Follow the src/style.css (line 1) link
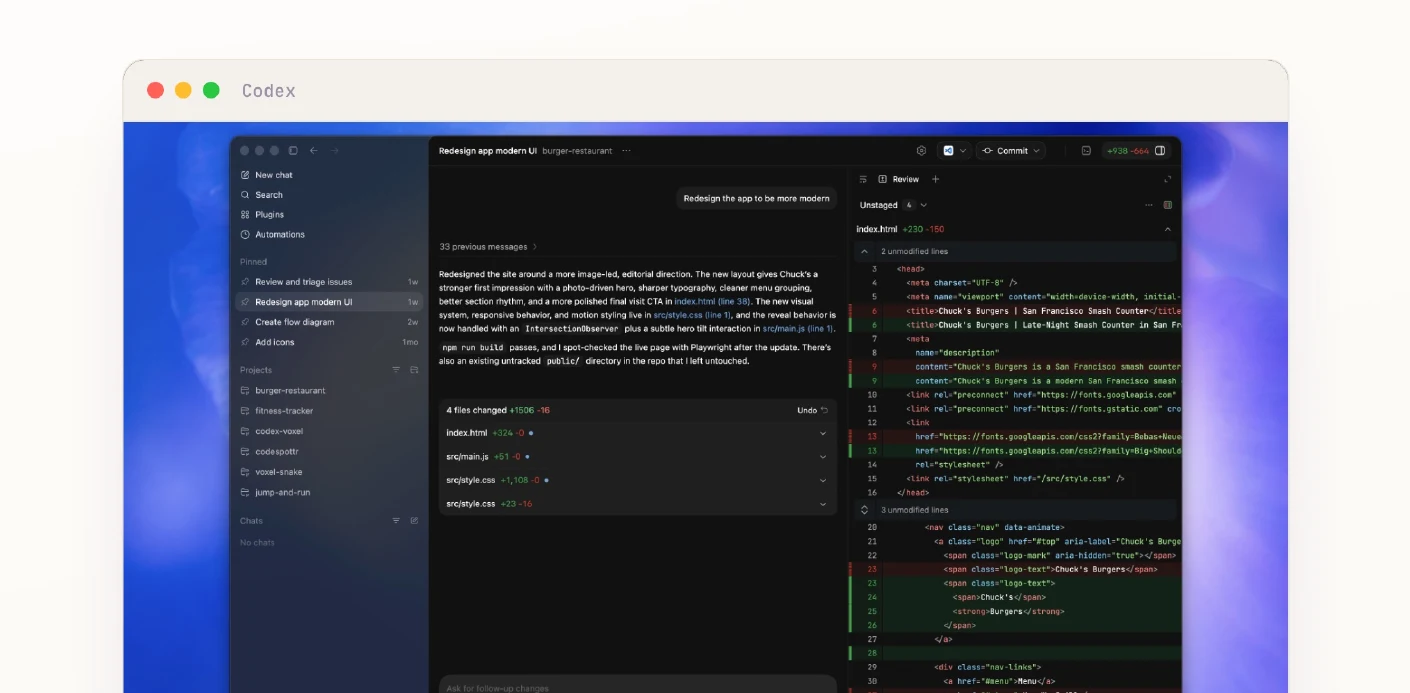The image size is (1410, 693). click(693, 315)
